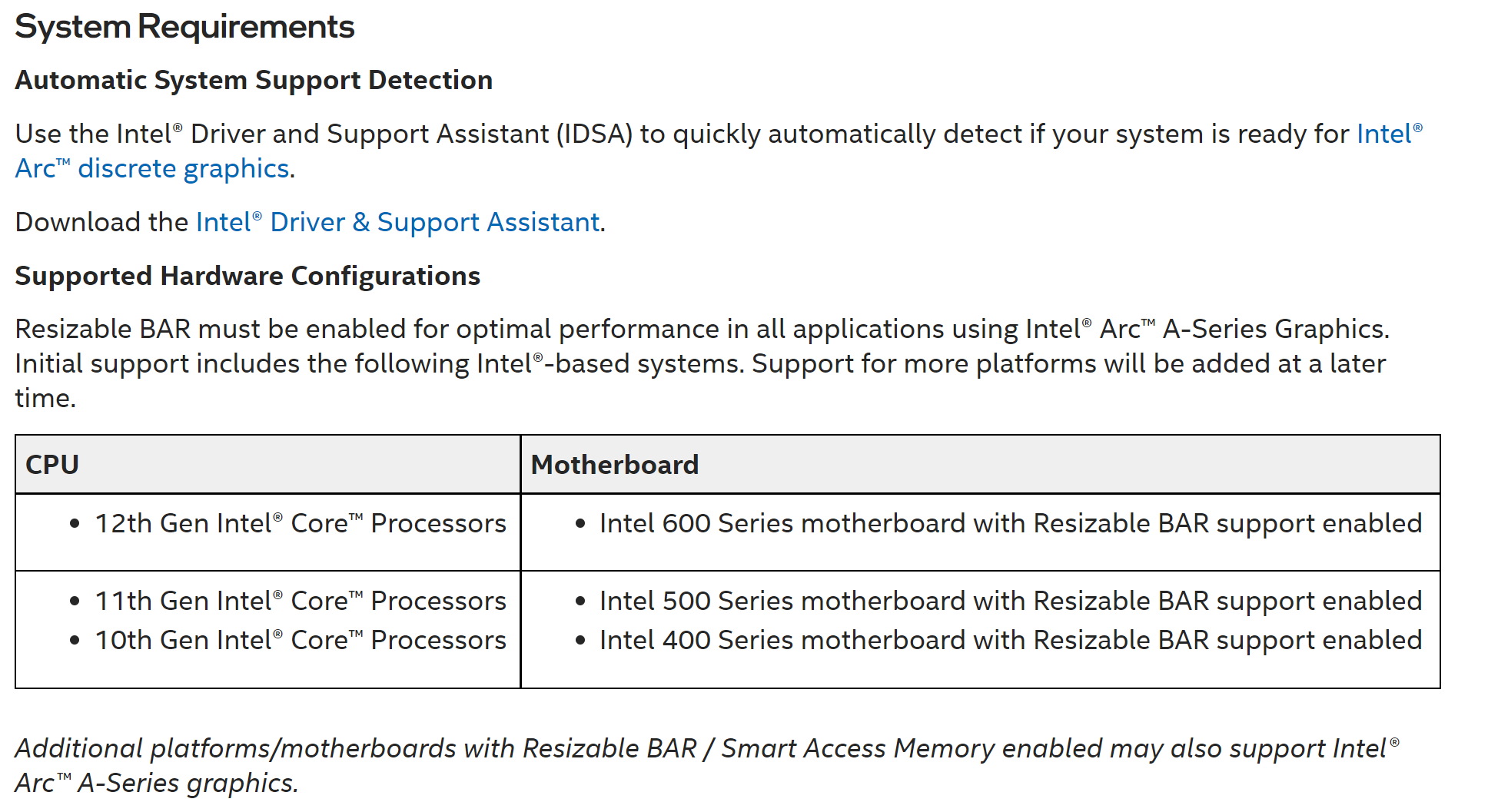This screenshot has width=1488, height=812.
Task: Click the Intel 400 Series motherboard entry
Action: point(1010,640)
